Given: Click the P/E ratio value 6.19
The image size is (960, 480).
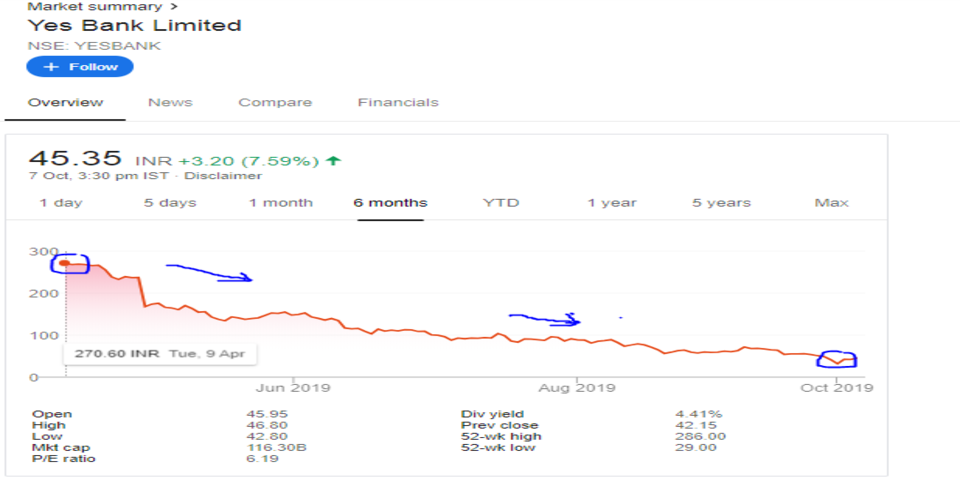Looking at the screenshot, I should click(x=262, y=459).
